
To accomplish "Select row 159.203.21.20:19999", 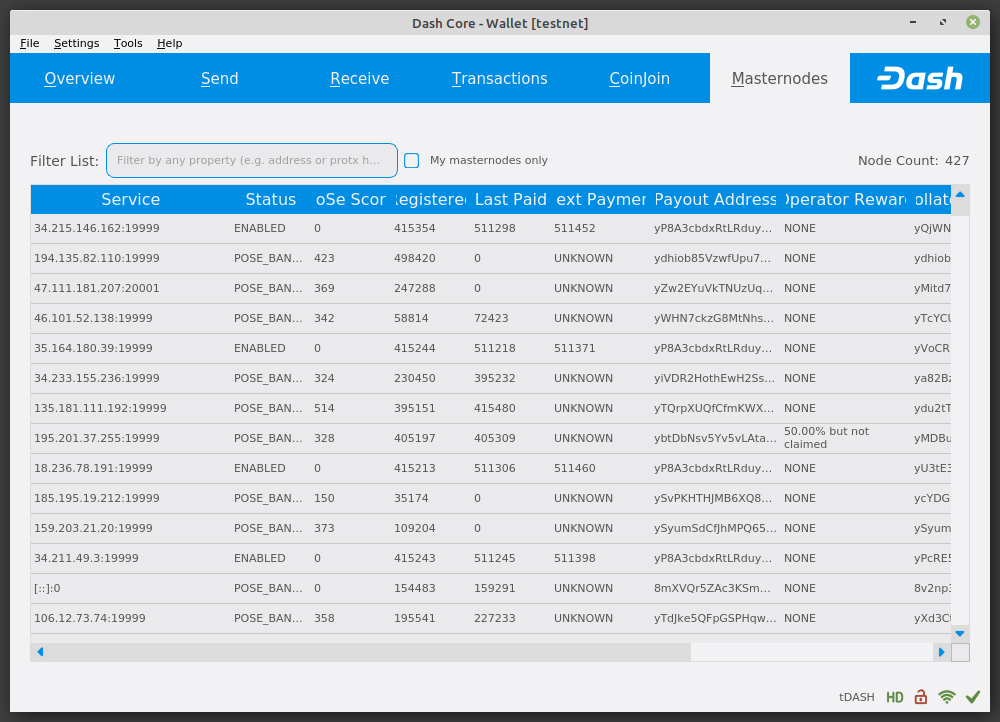I will [x=490, y=528].
